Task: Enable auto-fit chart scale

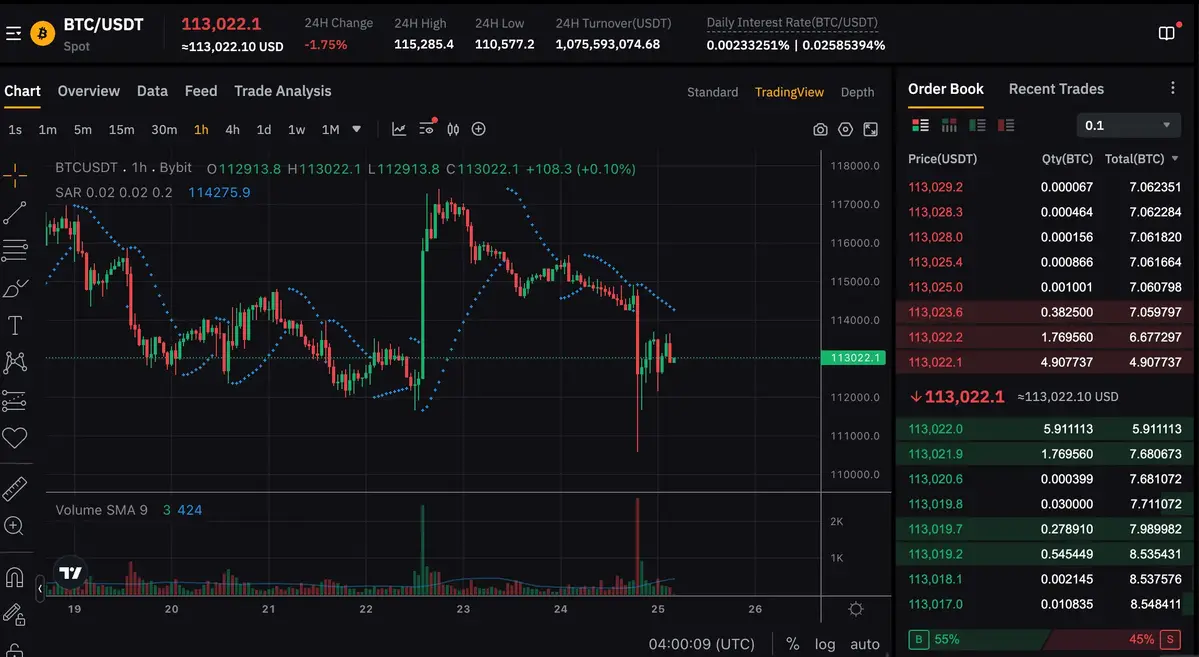Action: click(864, 644)
